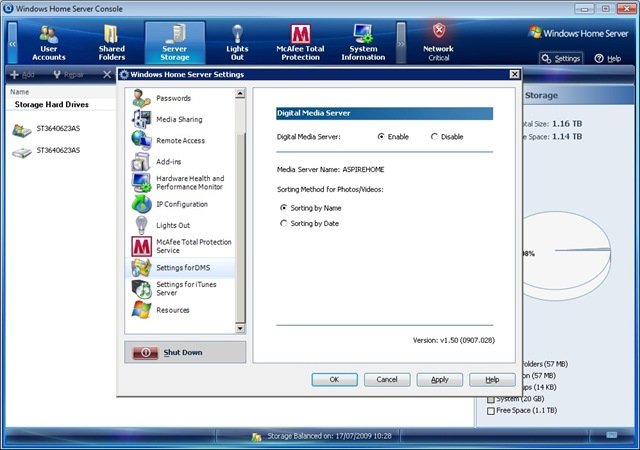Open the System Information tab icon

pos(363,33)
